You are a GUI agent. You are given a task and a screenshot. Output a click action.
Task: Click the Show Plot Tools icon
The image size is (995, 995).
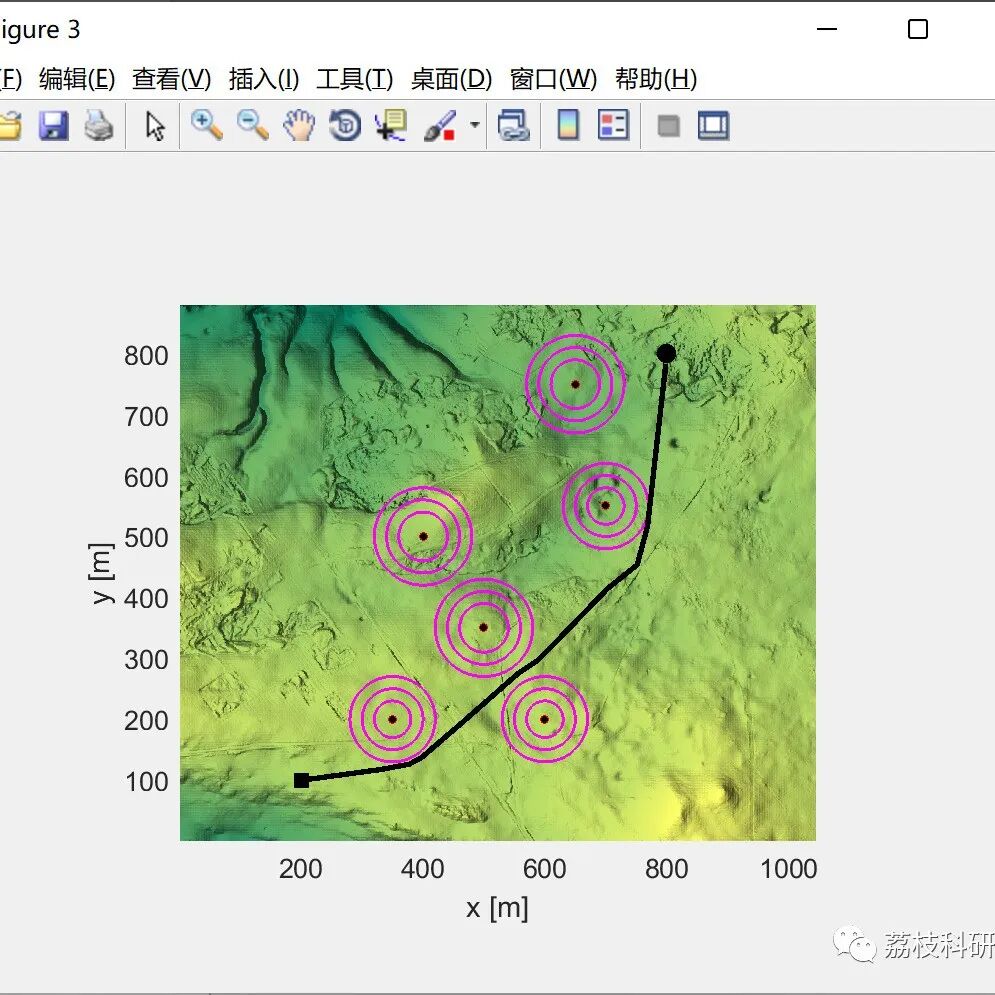713,125
